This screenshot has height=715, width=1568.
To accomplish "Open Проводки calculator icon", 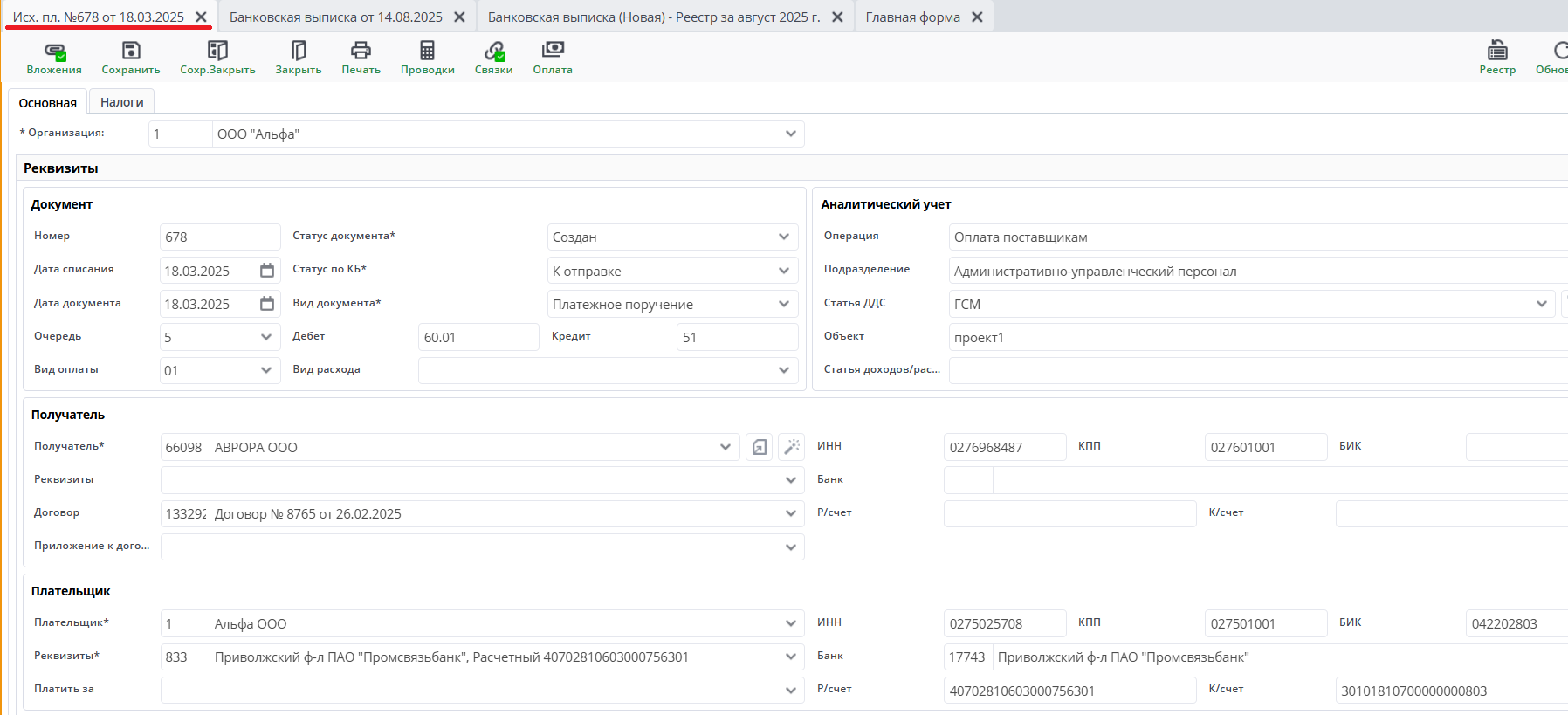I will coord(427,52).
